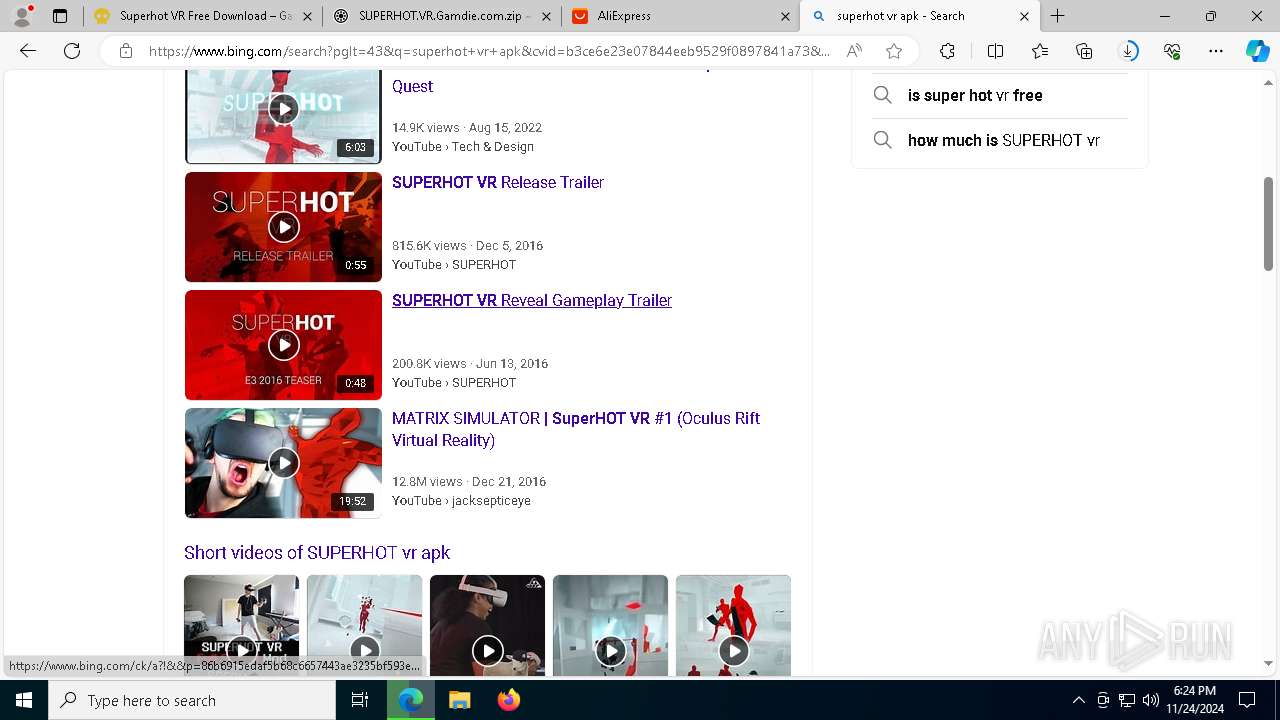The width and height of the screenshot is (1280, 720).
Task: Click 'YouTube › jacksepticeye' source text
Action: (x=461, y=500)
